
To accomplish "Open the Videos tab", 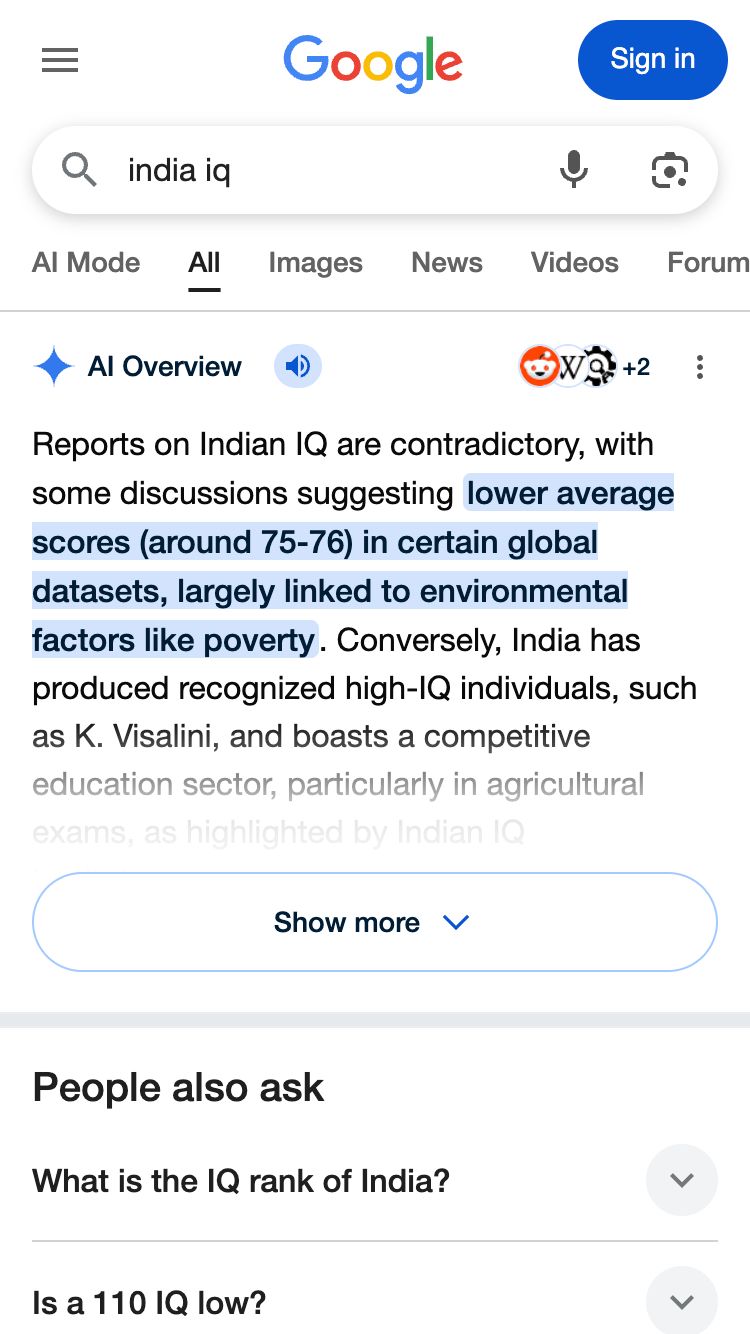I will (574, 263).
